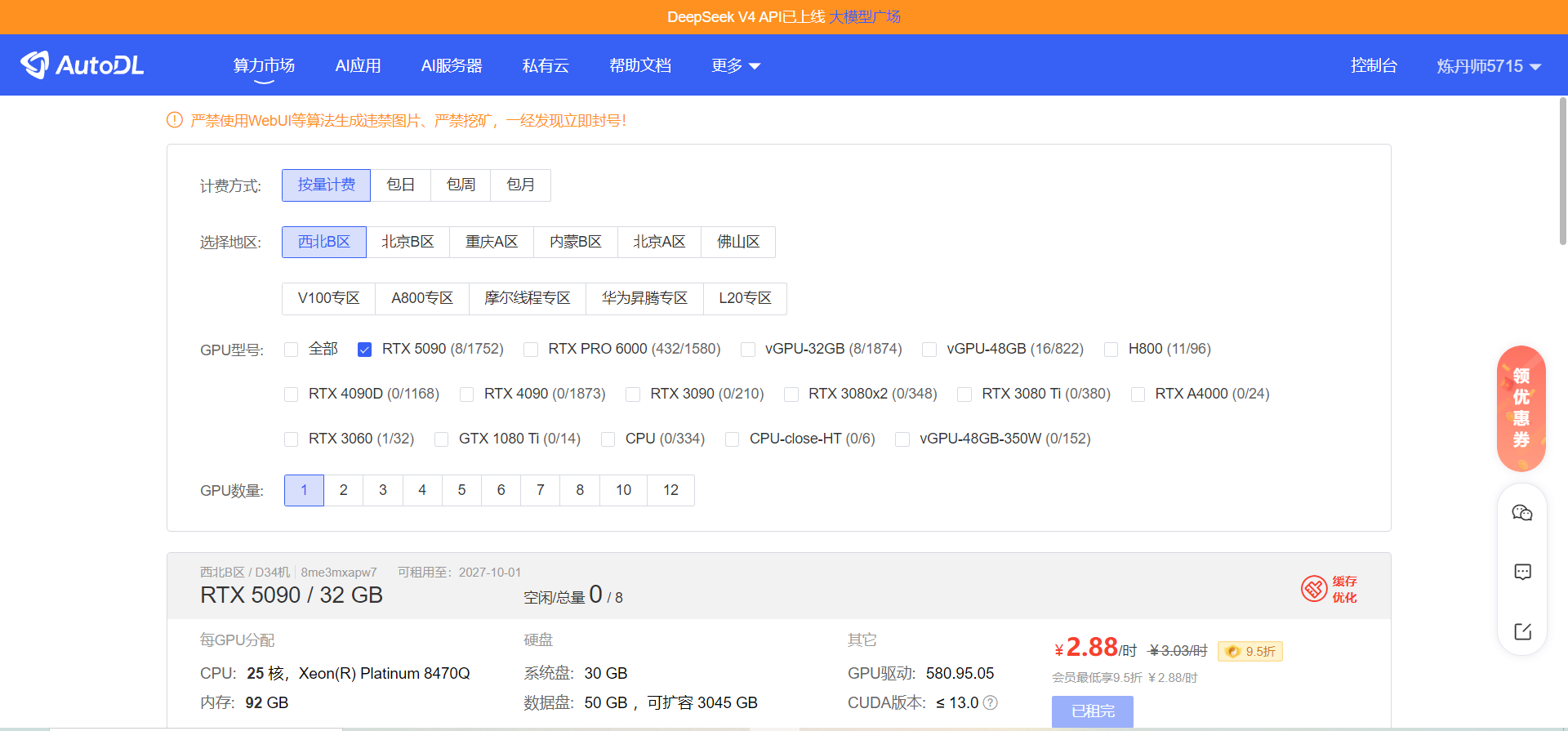
Task: Check the RTX A4000 checkbox
Action: coord(1138,394)
